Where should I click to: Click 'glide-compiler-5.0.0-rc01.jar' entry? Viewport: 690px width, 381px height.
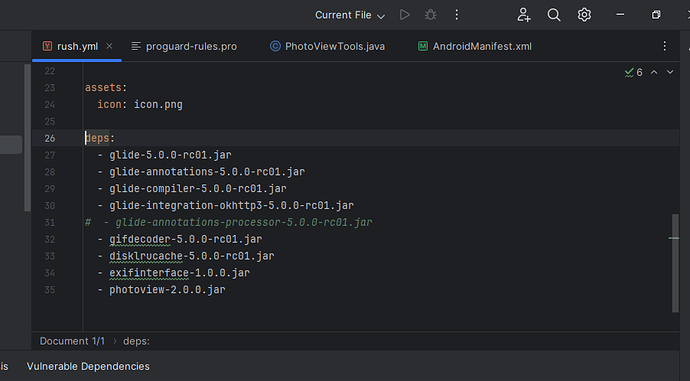pyautogui.click(x=198, y=188)
